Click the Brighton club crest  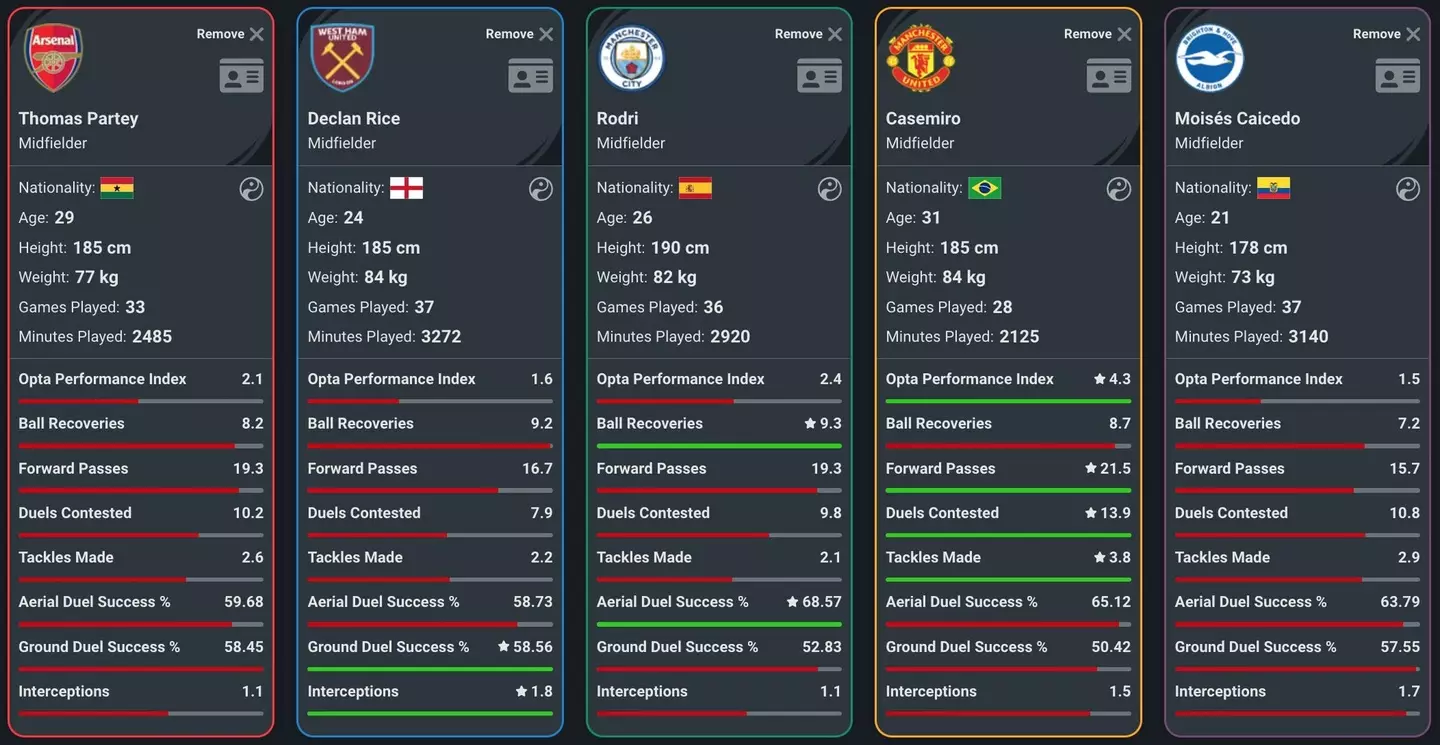(x=1209, y=58)
